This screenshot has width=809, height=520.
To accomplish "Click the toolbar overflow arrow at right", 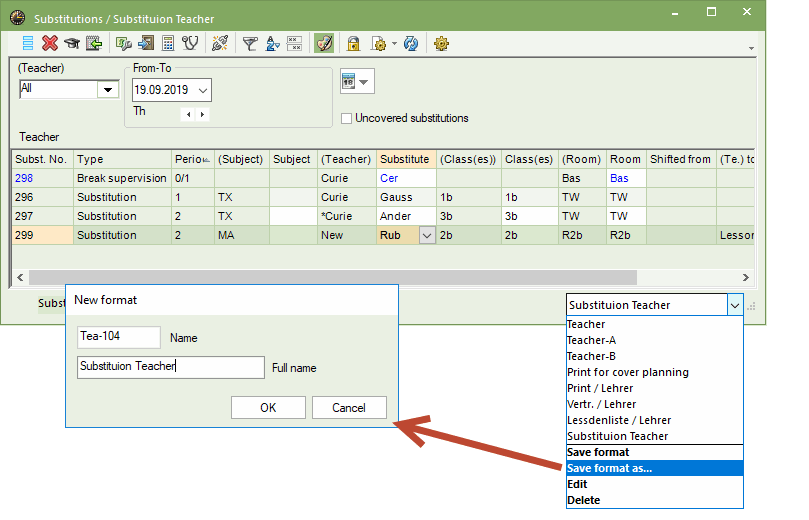I will pyautogui.click(x=751, y=48).
